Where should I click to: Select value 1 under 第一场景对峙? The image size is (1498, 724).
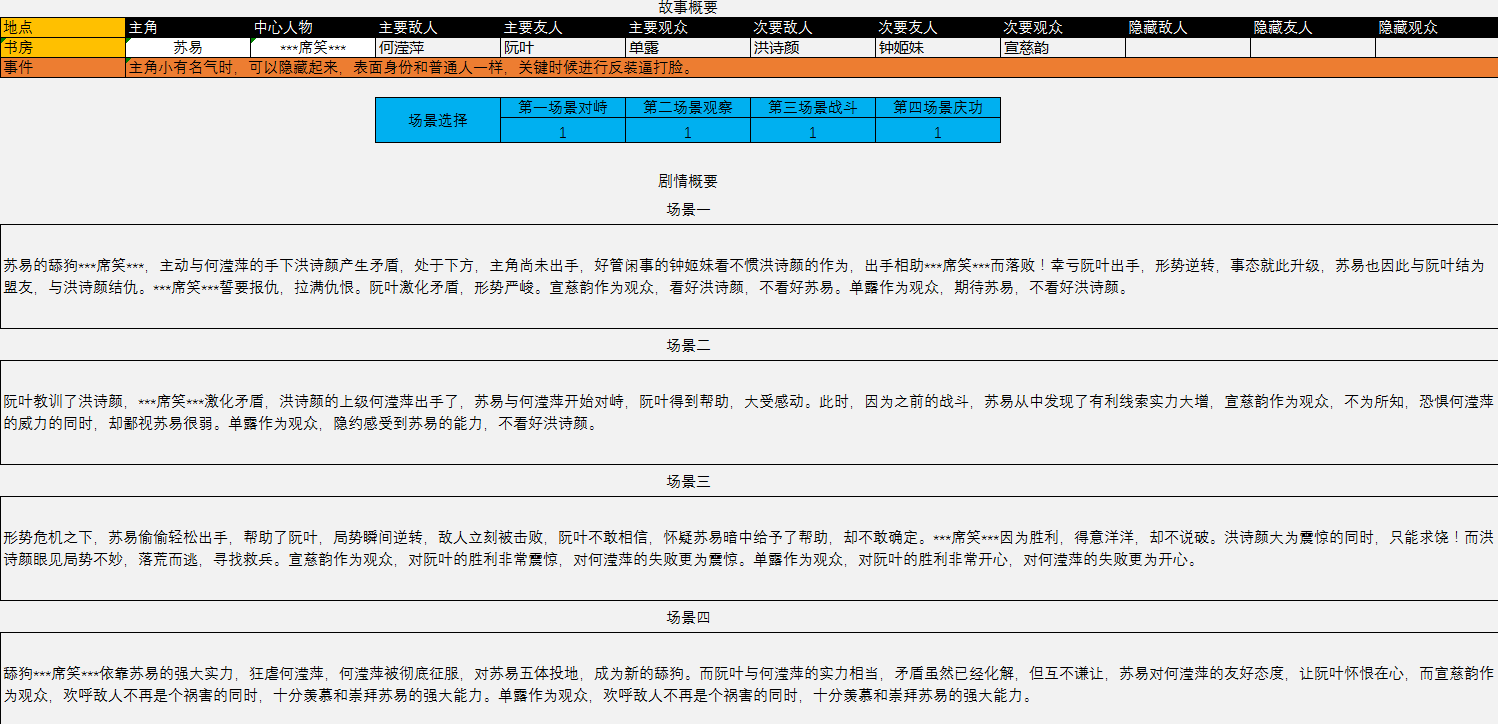[563, 131]
